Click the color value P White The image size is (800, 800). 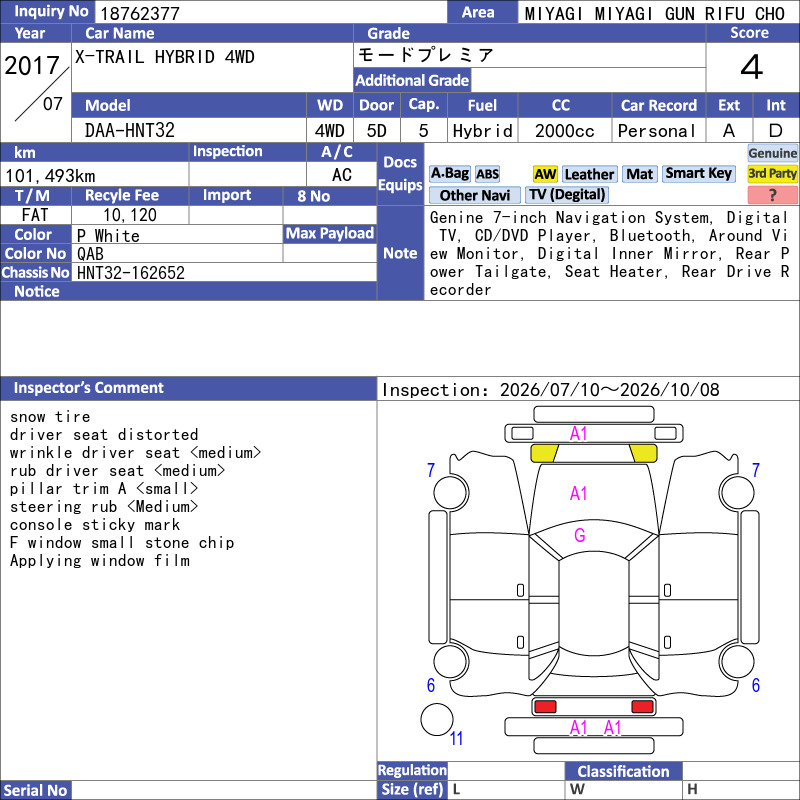tap(108, 236)
